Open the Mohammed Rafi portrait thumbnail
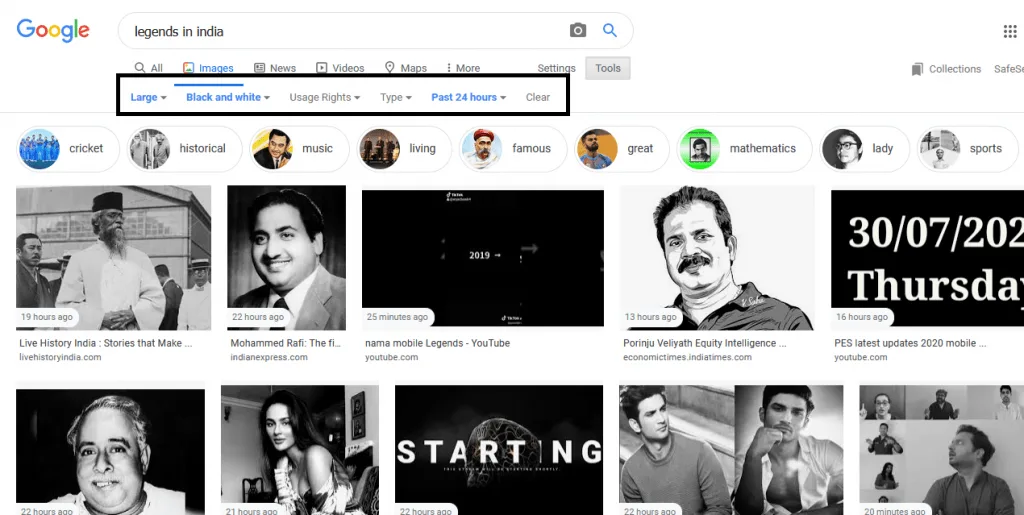Screen dimensions: 1024x515 (x=287, y=258)
